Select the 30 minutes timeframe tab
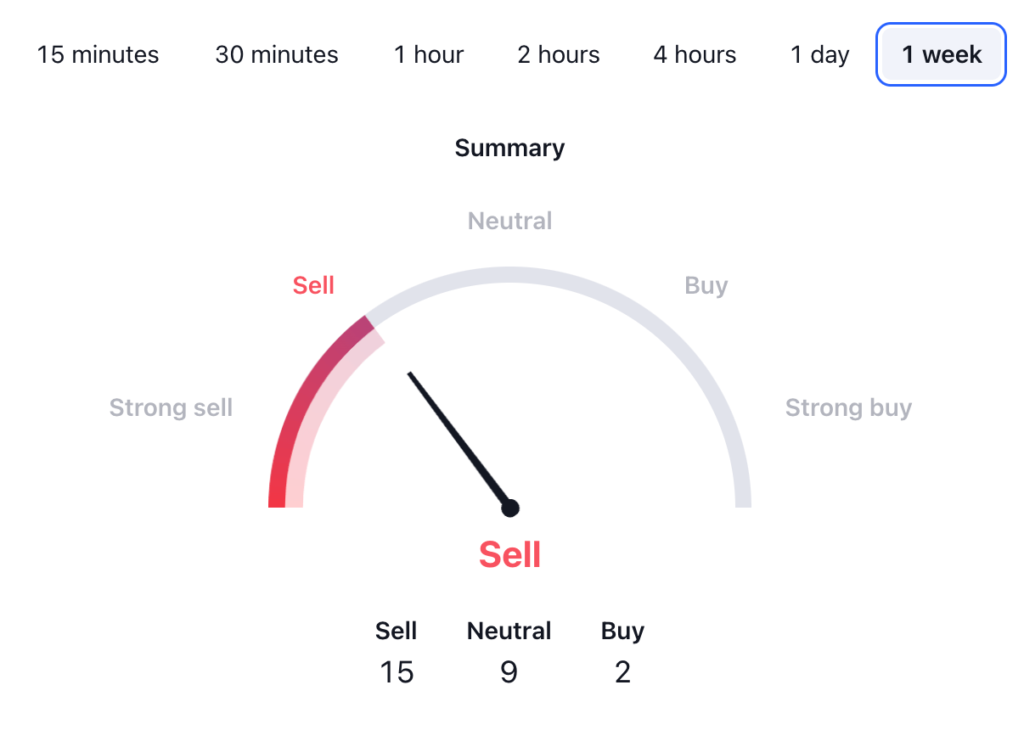Screen dimensions: 1024x730 point(277,55)
